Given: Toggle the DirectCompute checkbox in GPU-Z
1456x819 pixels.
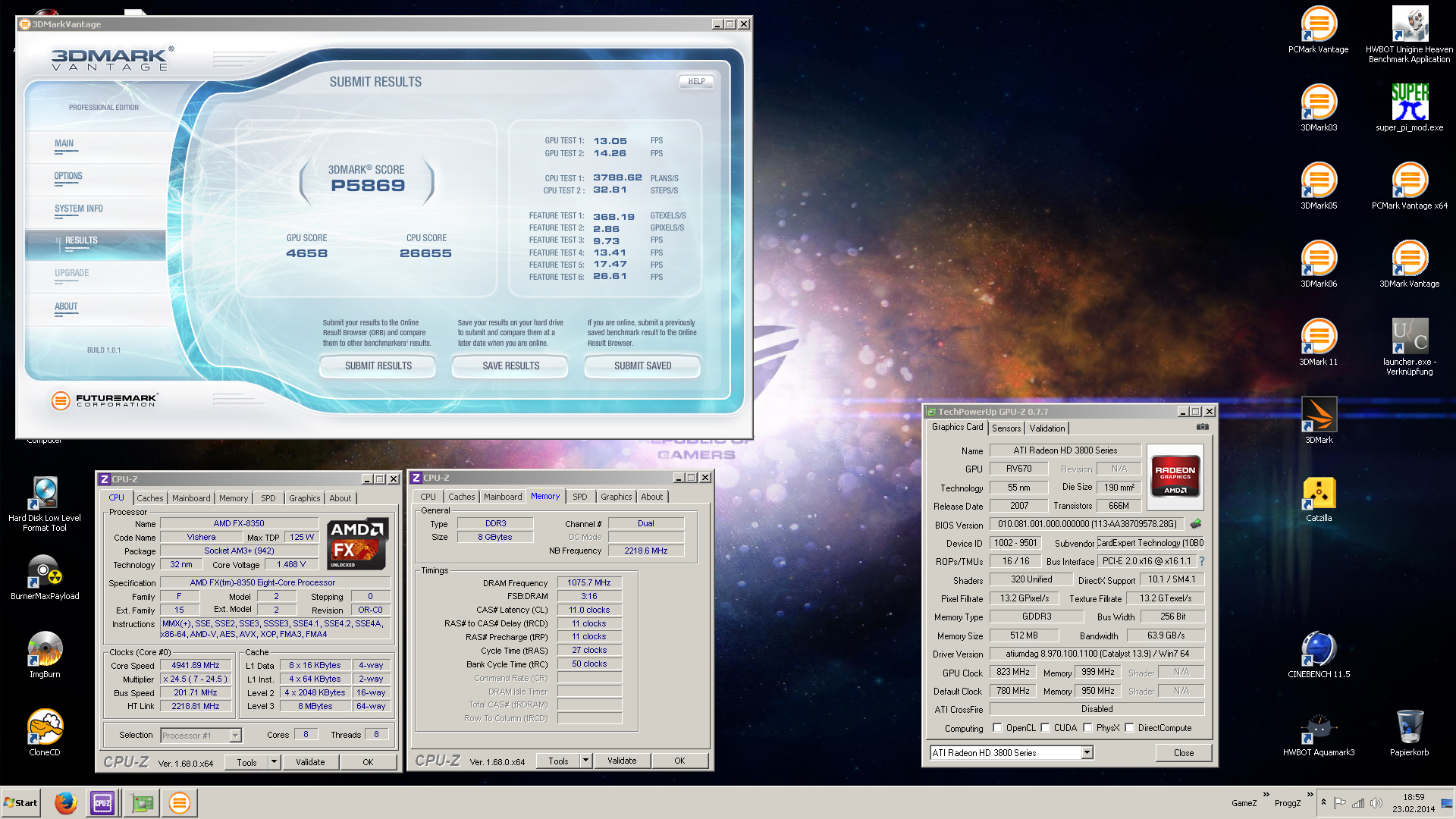Looking at the screenshot, I should (x=1129, y=728).
